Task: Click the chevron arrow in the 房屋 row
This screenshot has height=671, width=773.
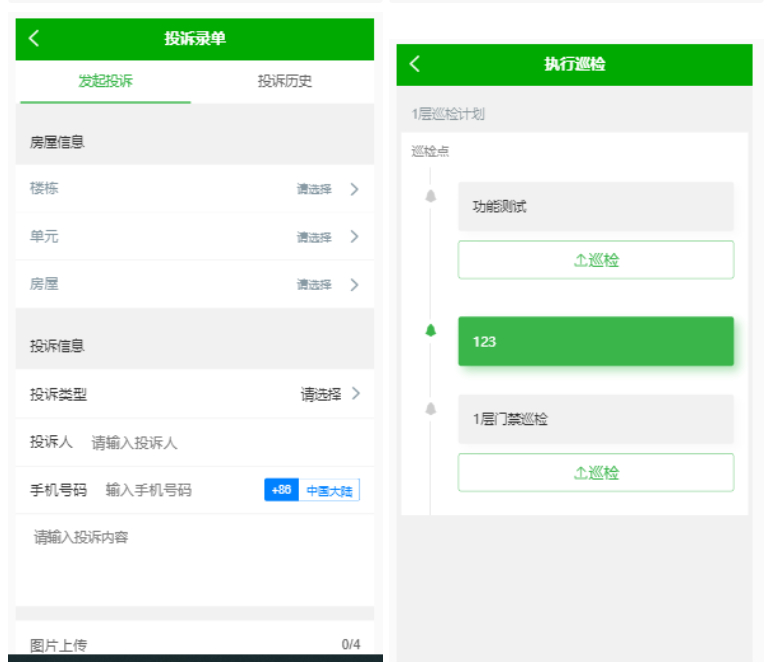Action: 354,285
